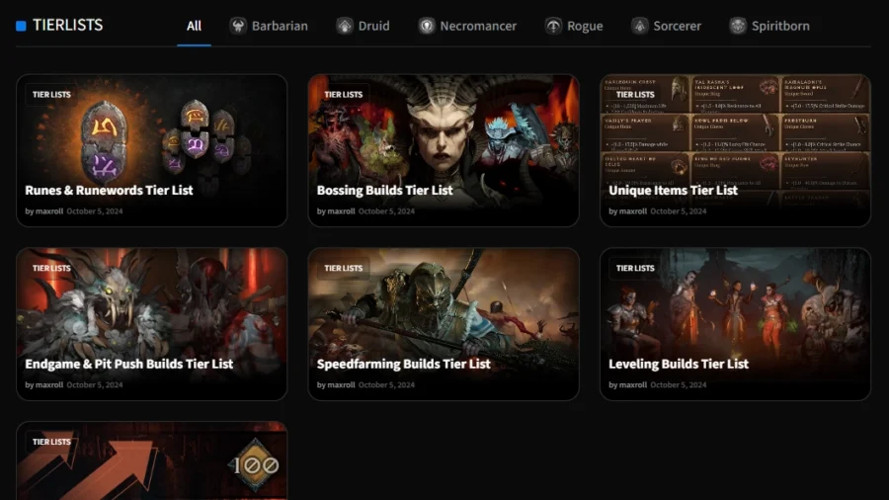Switch to the Rogue tab label
Image resolution: width=889 pixels, height=500 pixels.
pyautogui.click(x=585, y=26)
